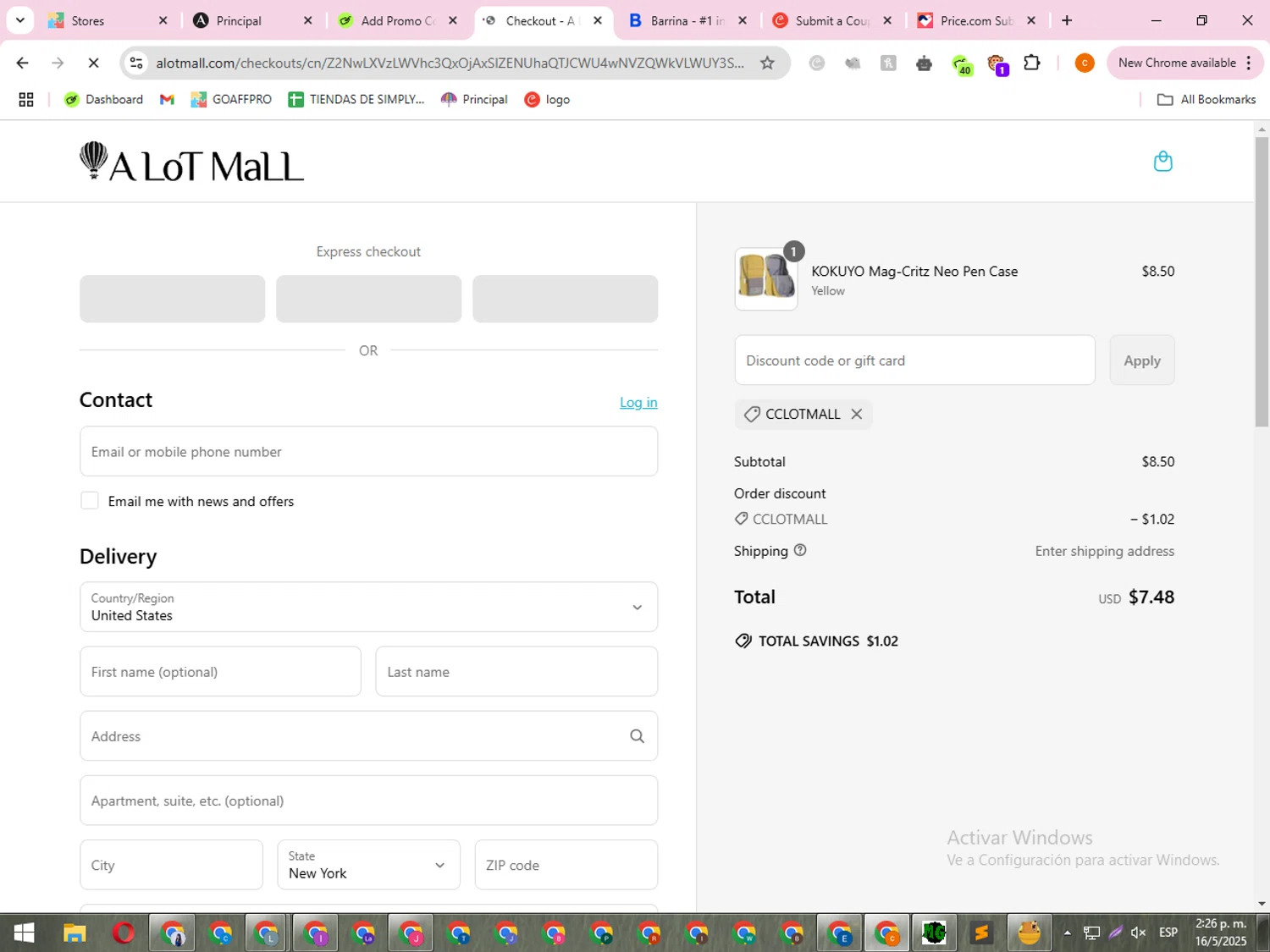Open File Explorer from the taskbar
Image resolution: width=1270 pixels, height=952 pixels.
pos(75,933)
